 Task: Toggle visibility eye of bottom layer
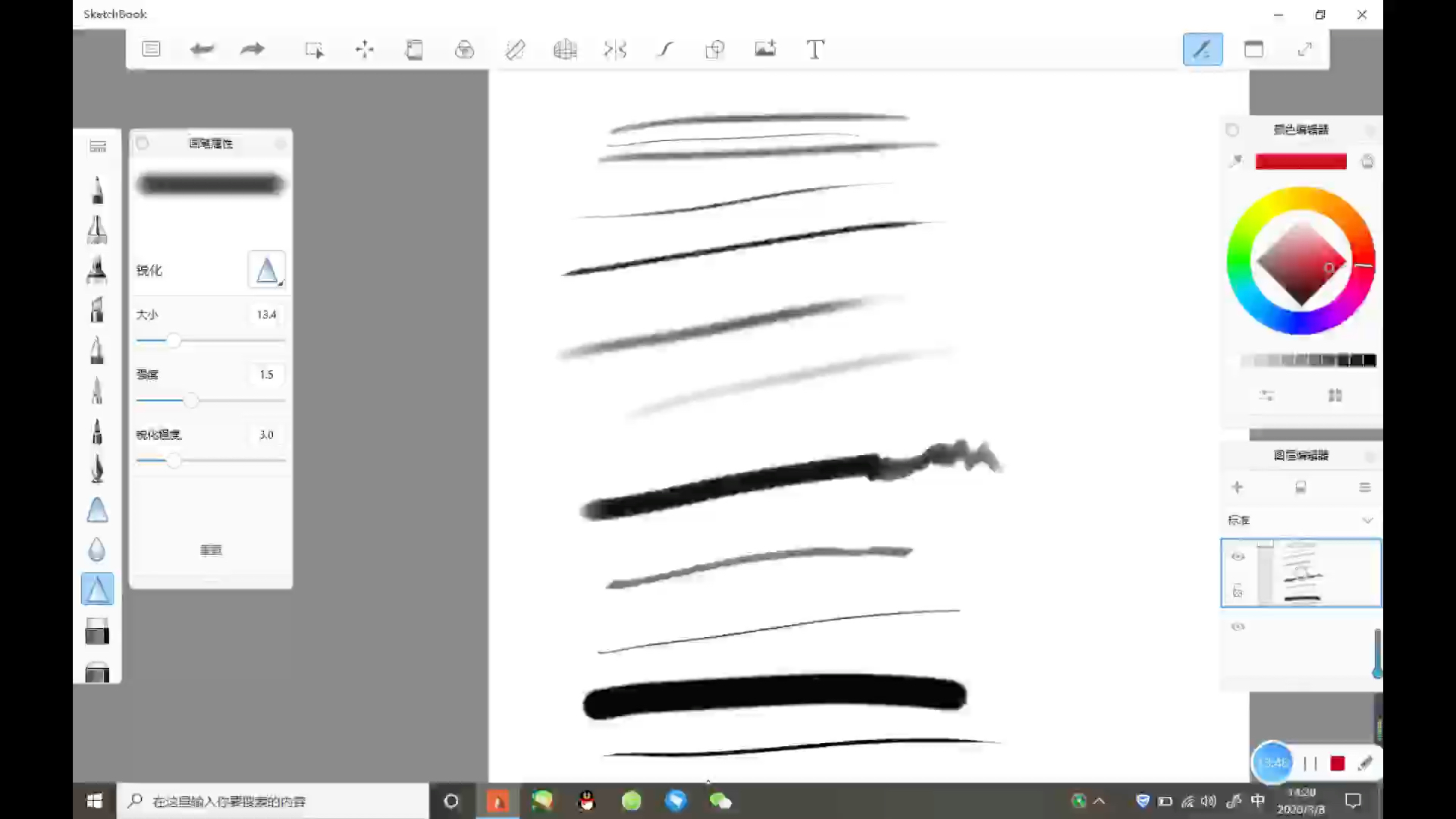pyautogui.click(x=1238, y=626)
